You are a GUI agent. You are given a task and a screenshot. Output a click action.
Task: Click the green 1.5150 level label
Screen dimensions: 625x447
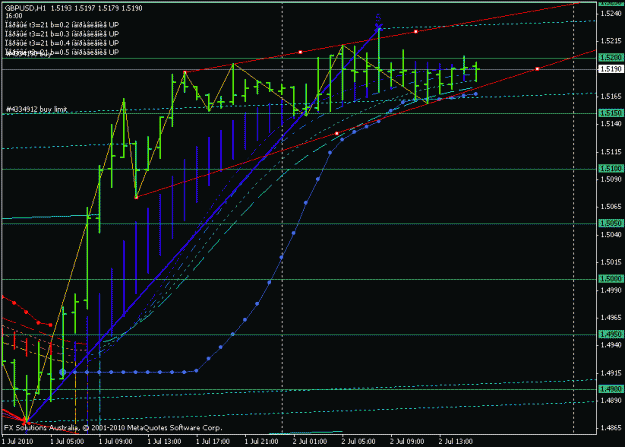(611, 113)
